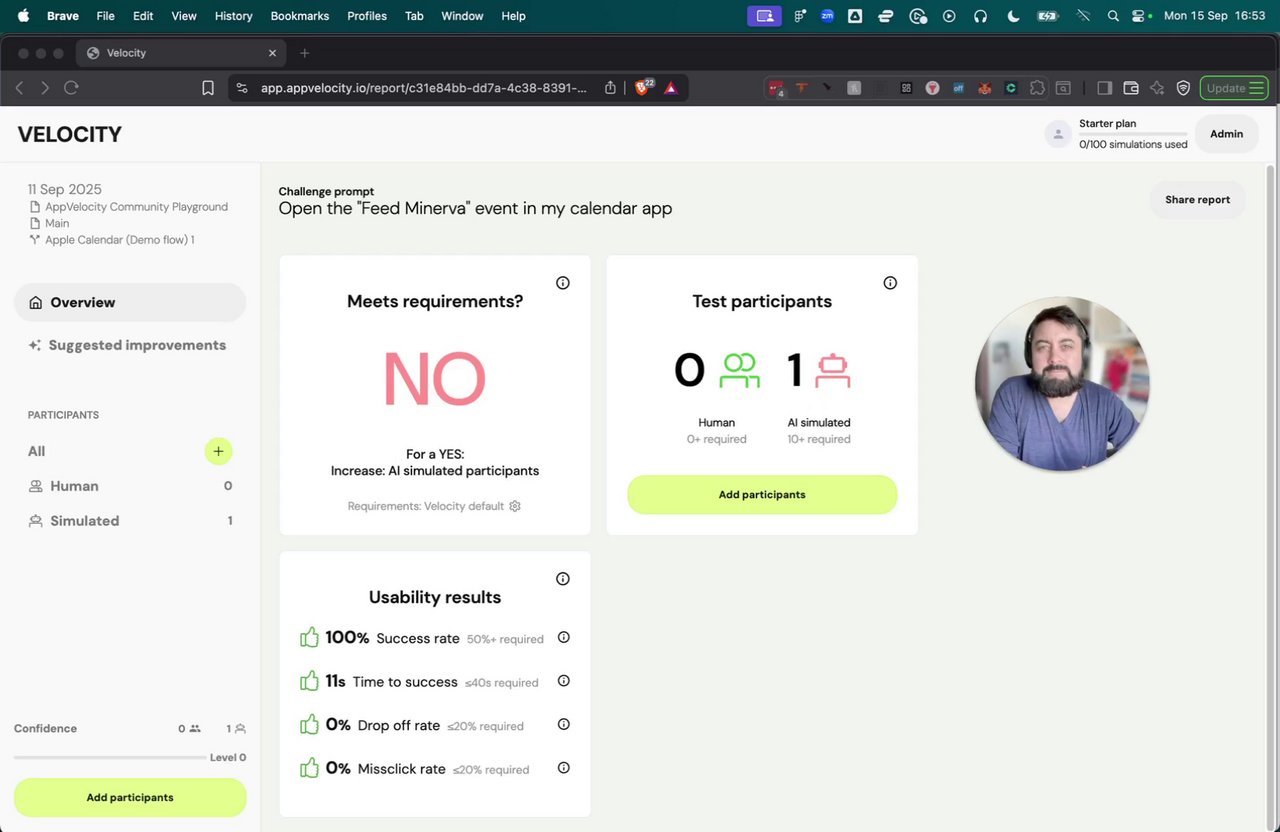Click the pink AI simulated robot icon
The image size is (1280, 832).
tap(833, 371)
